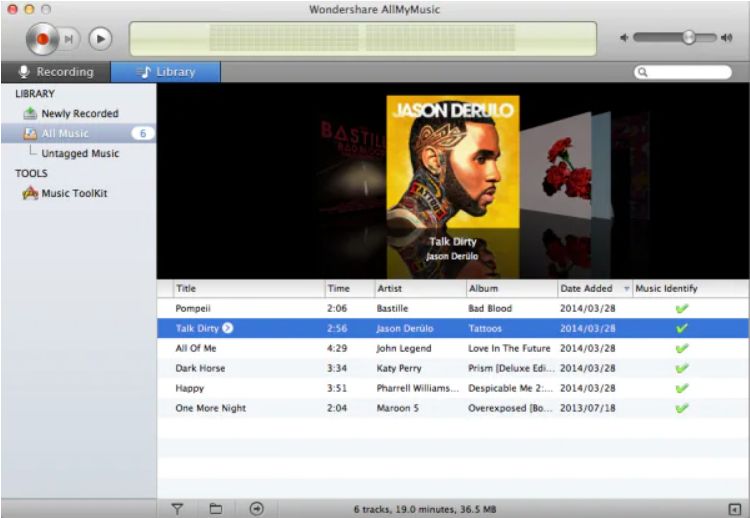This screenshot has width=750, height=518.
Task: Click the red record button
Action: (42, 39)
